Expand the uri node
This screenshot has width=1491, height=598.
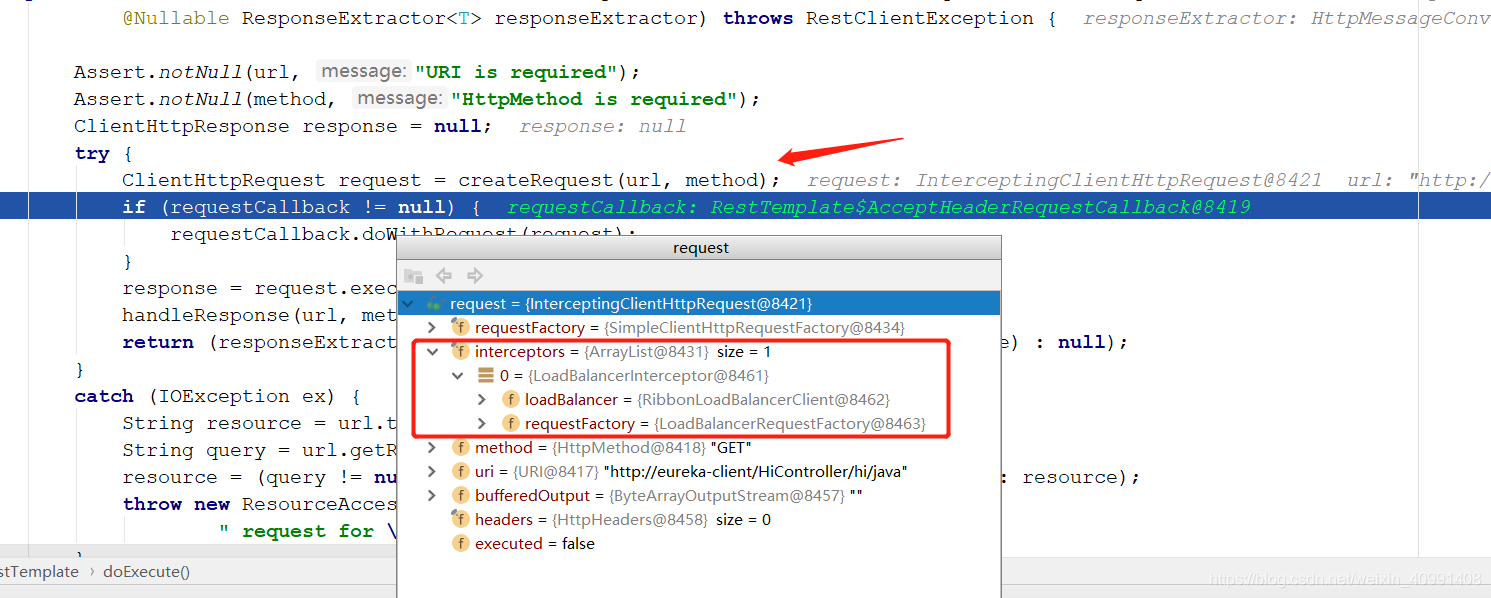pyautogui.click(x=432, y=471)
